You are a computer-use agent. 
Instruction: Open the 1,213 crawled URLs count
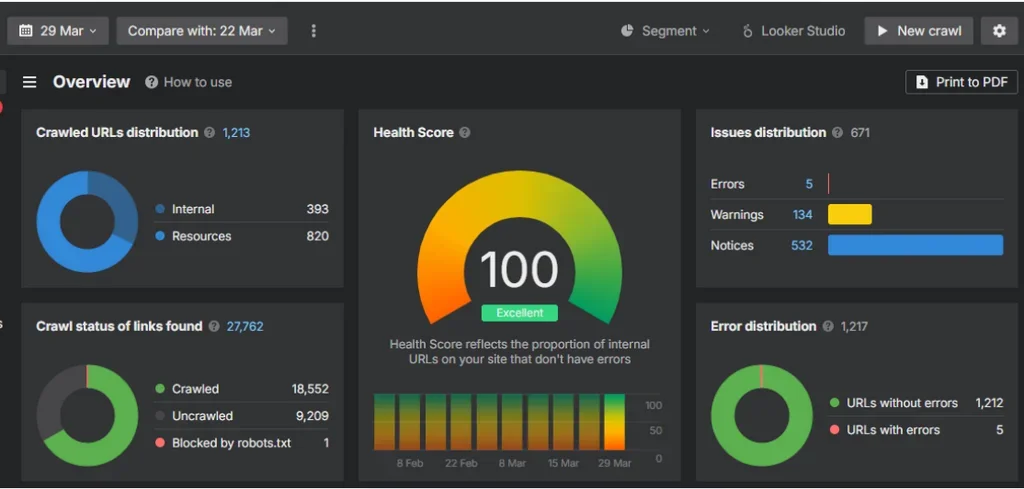(x=236, y=133)
